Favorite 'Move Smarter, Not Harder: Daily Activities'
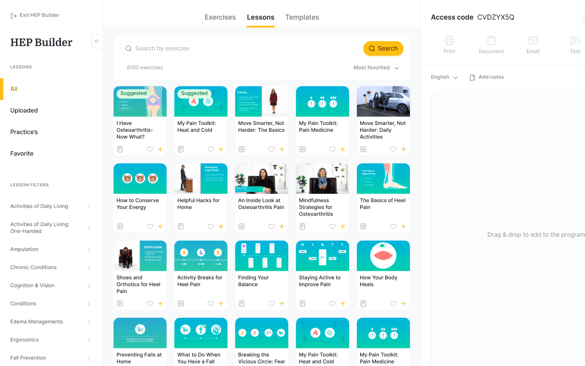The image size is (585, 366). [x=393, y=149]
